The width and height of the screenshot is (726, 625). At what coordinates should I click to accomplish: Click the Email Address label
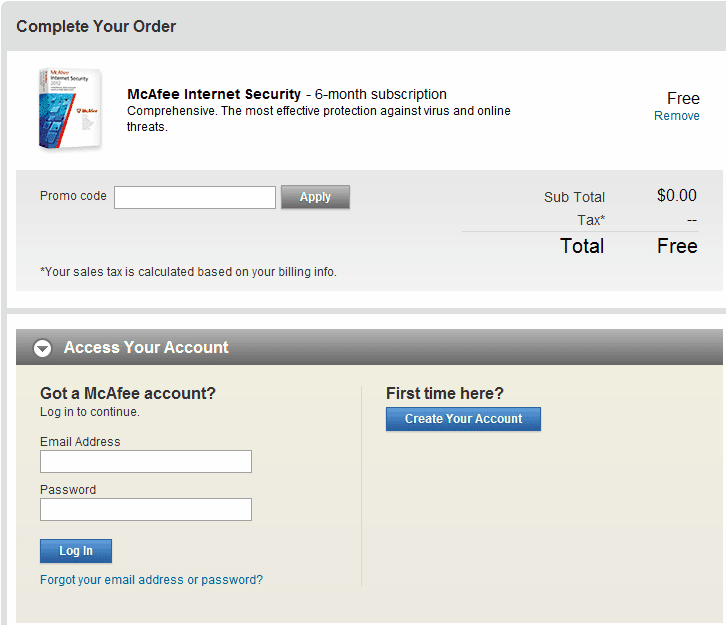coord(80,442)
